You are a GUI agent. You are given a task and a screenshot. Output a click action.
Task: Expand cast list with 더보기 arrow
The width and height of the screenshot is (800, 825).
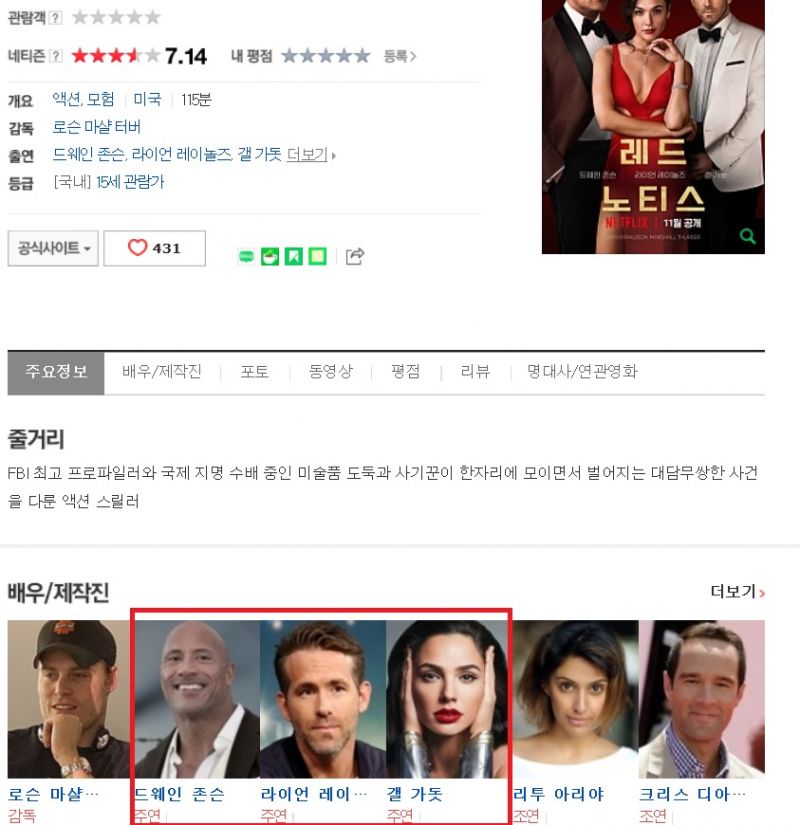coord(311,155)
